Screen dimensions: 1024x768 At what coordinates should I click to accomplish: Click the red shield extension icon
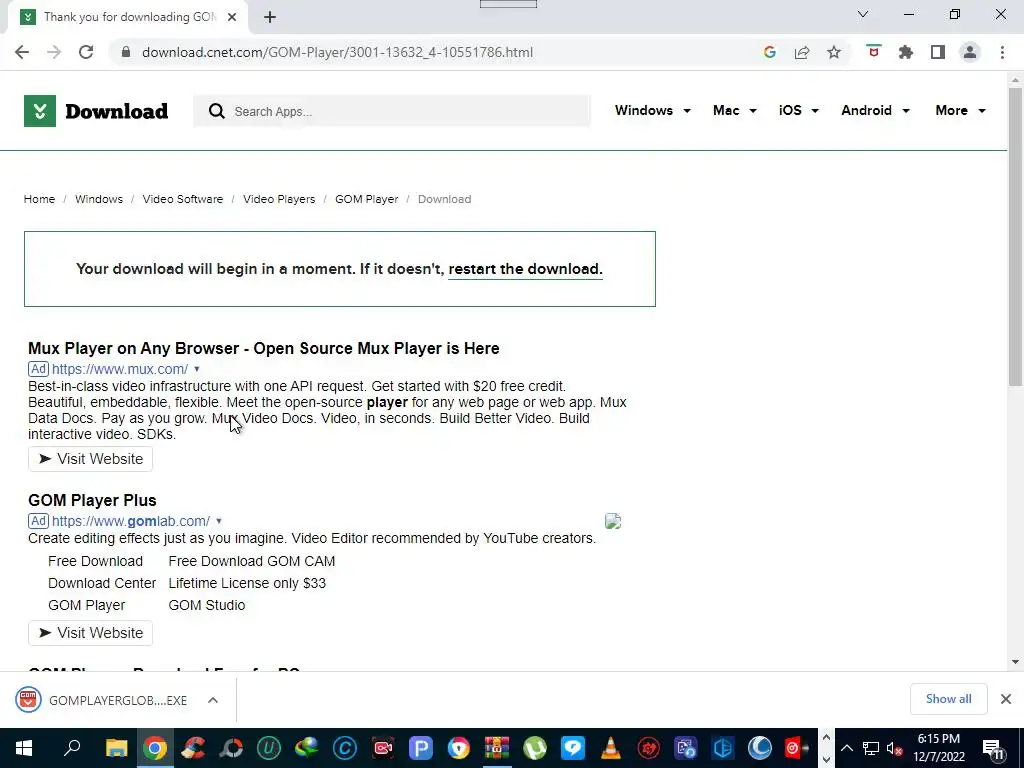point(874,52)
